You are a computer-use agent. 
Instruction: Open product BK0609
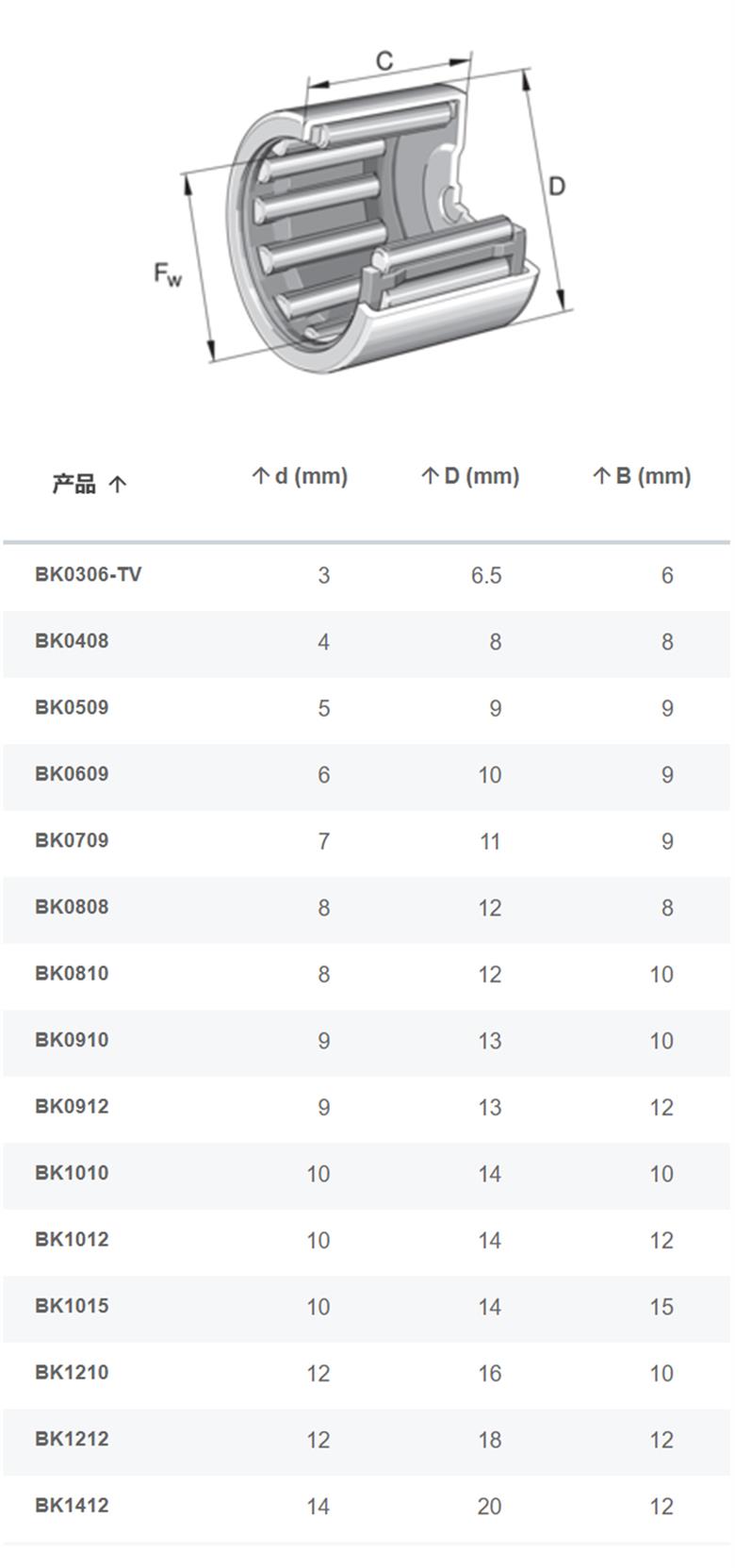click(x=72, y=774)
